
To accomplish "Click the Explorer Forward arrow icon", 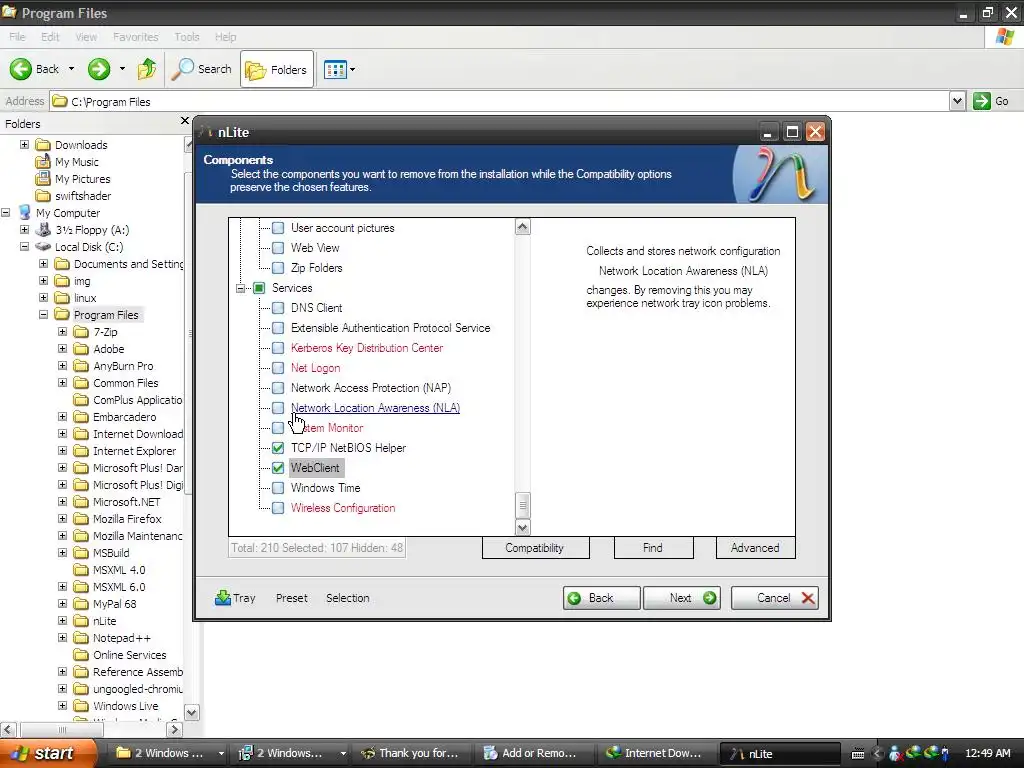I will pyautogui.click(x=99, y=69).
